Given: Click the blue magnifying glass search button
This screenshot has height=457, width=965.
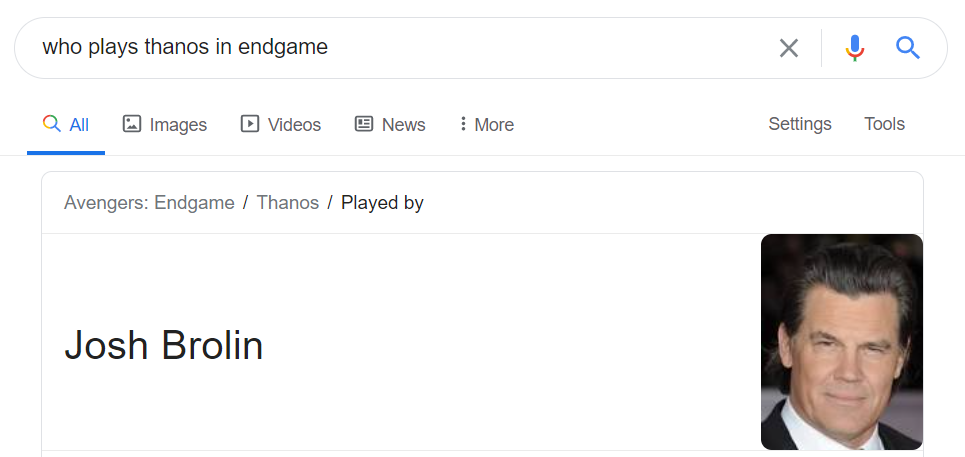Looking at the screenshot, I should click(x=908, y=47).
